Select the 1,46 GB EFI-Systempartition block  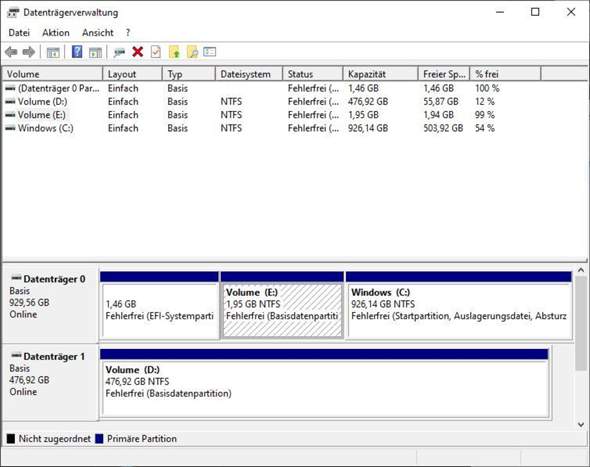pyautogui.click(x=160, y=305)
